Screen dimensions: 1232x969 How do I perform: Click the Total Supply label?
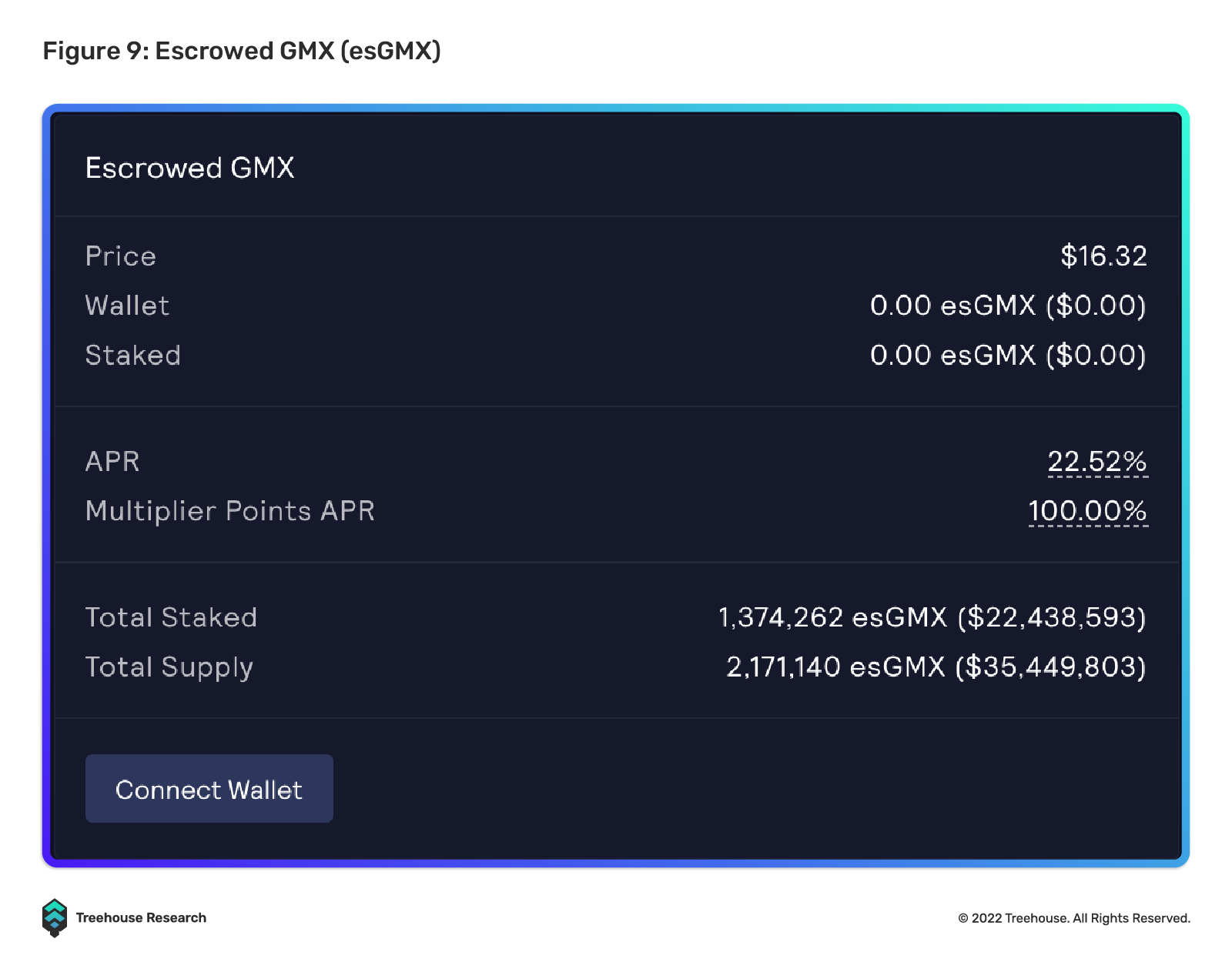(x=169, y=667)
